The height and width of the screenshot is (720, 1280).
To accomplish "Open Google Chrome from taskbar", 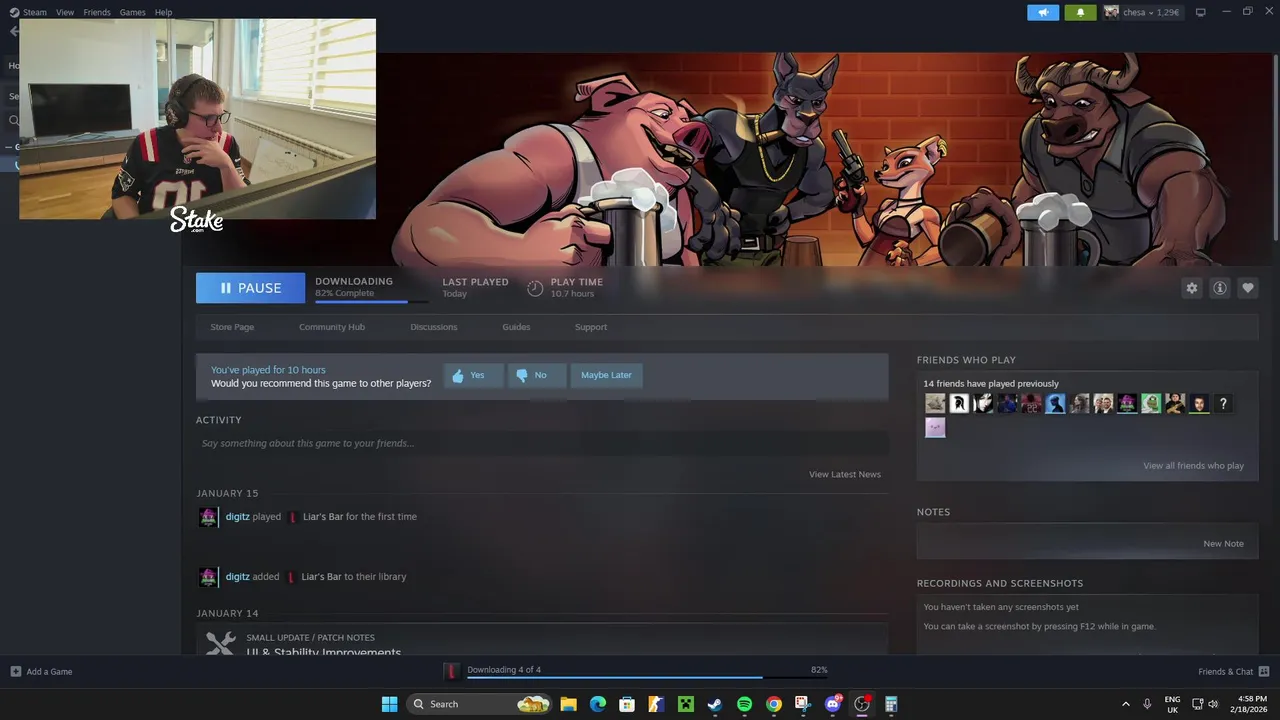I will (x=773, y=704).
